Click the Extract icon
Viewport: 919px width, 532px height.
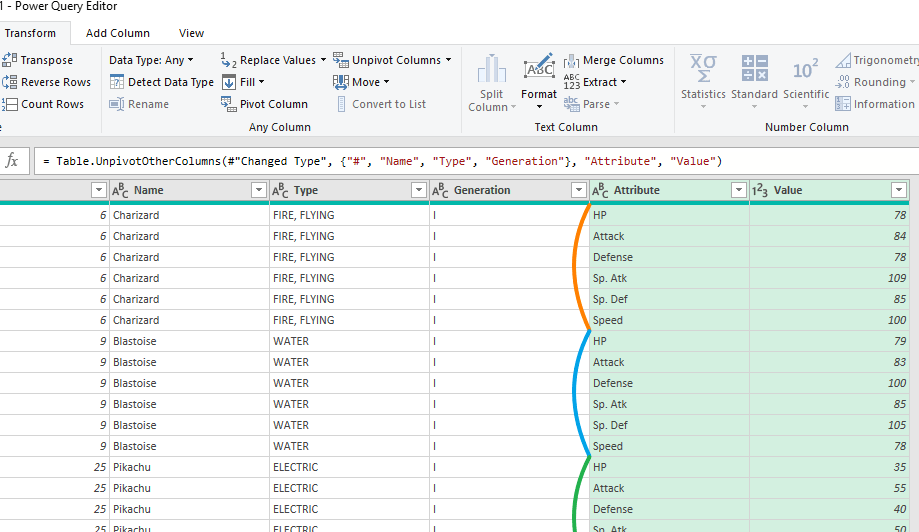point(571,82)
